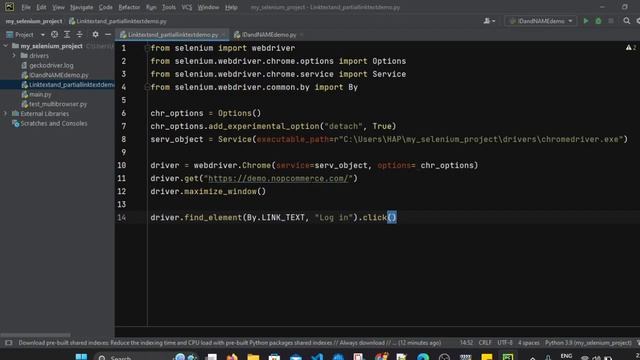Click the warnings indicator in editor corner
This screenshot has width=640, height=360.
pos(631,48)
